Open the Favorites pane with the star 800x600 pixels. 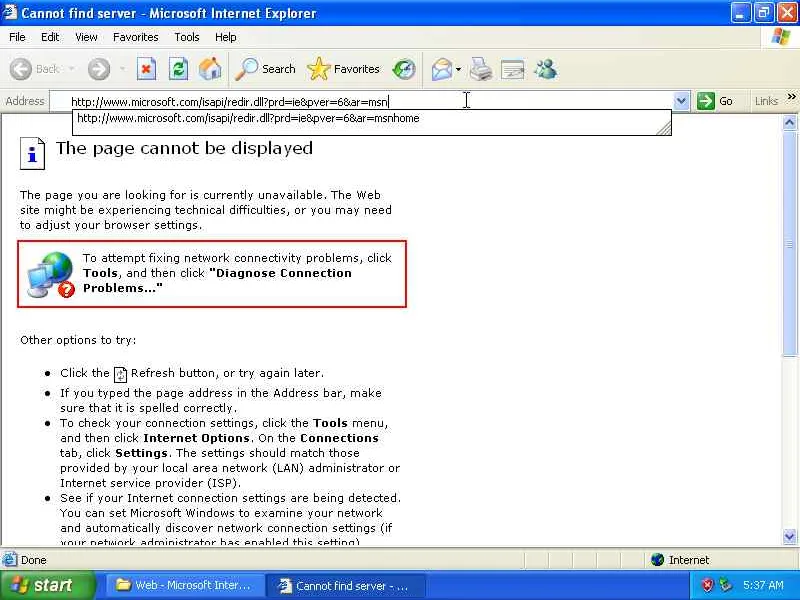click(x=343, y=69)
